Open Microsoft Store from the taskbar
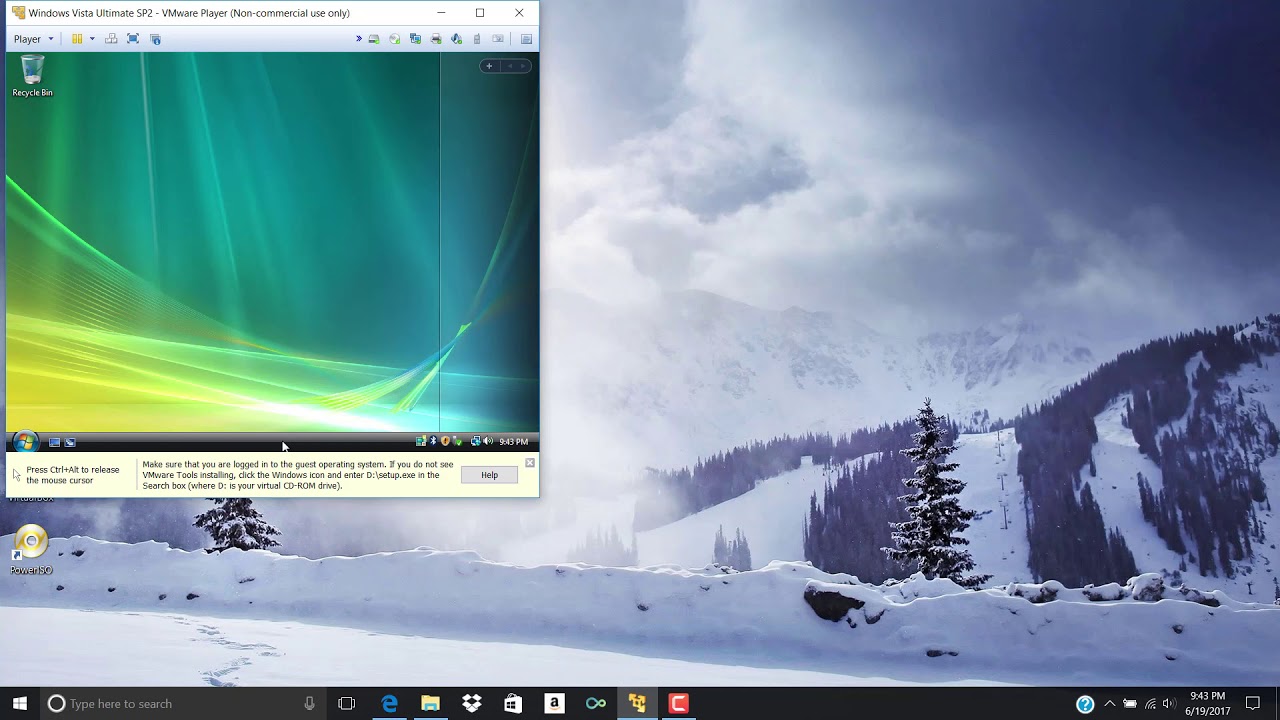The height and width of the screenshot is (720, 1280). coord(513,703)
